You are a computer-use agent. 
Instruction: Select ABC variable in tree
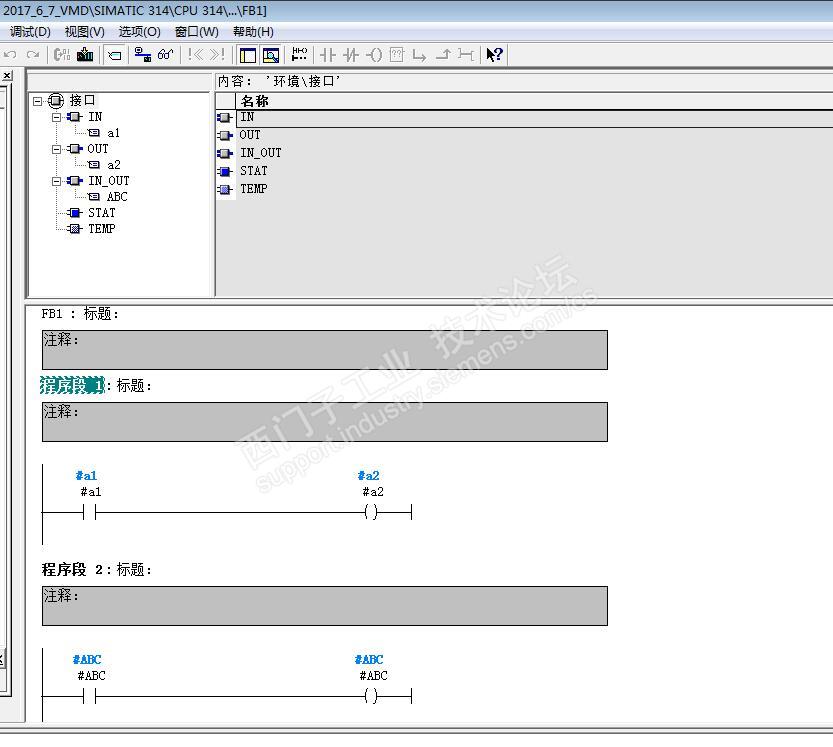[x=117, y=197]
